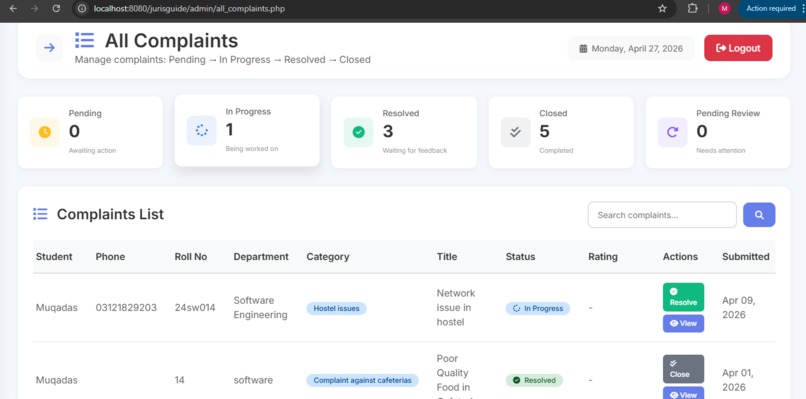Image resolution: width=806 pixels, height=399 pixels.
Task: Click the Network issue in hostel title
Action: coord(456,307)
